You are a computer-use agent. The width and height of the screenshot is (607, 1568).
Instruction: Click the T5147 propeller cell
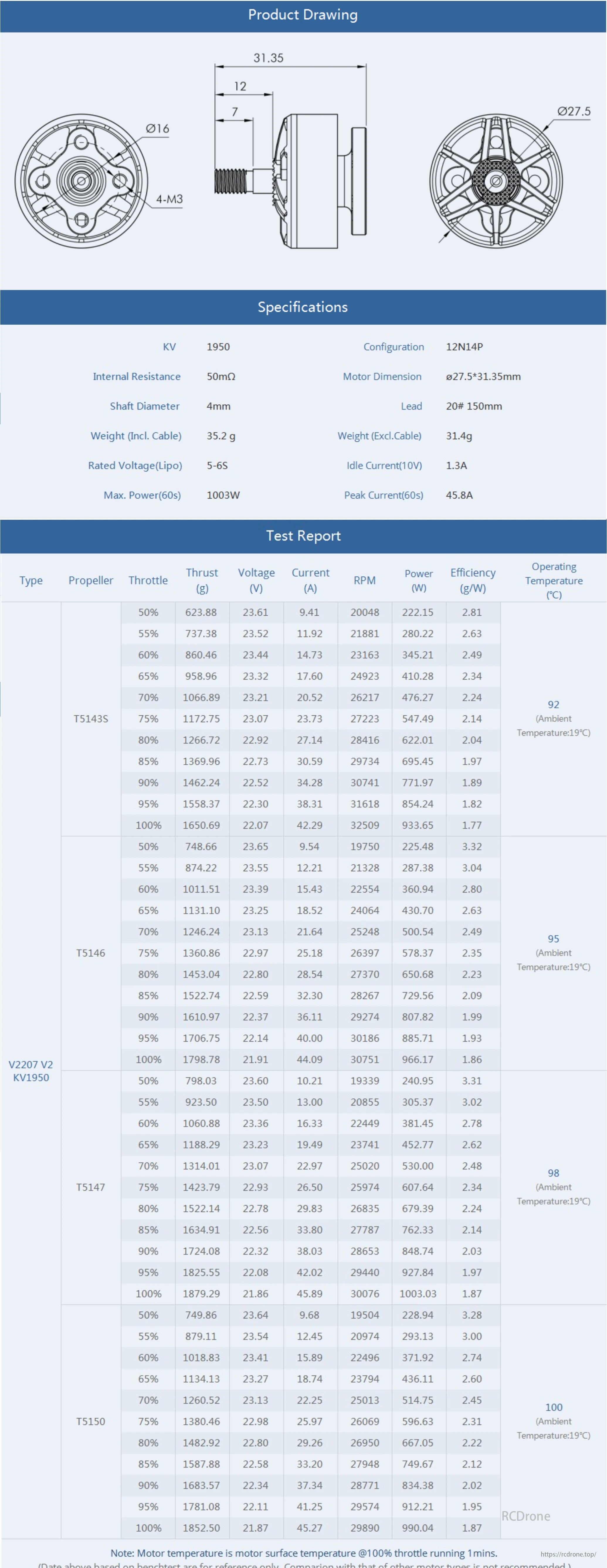(x=91, y=1187)
